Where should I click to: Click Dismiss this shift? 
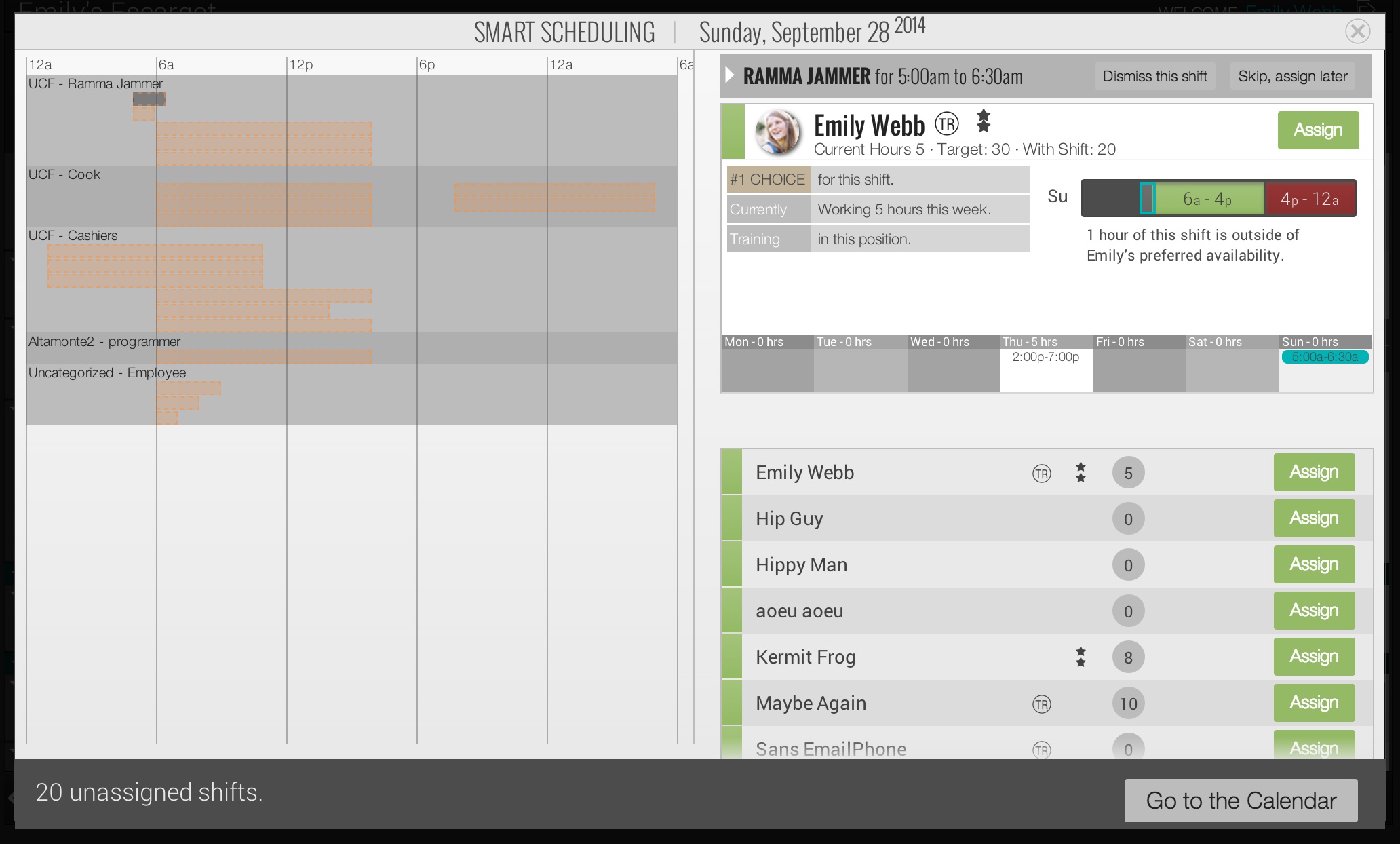pos(1154,76)
